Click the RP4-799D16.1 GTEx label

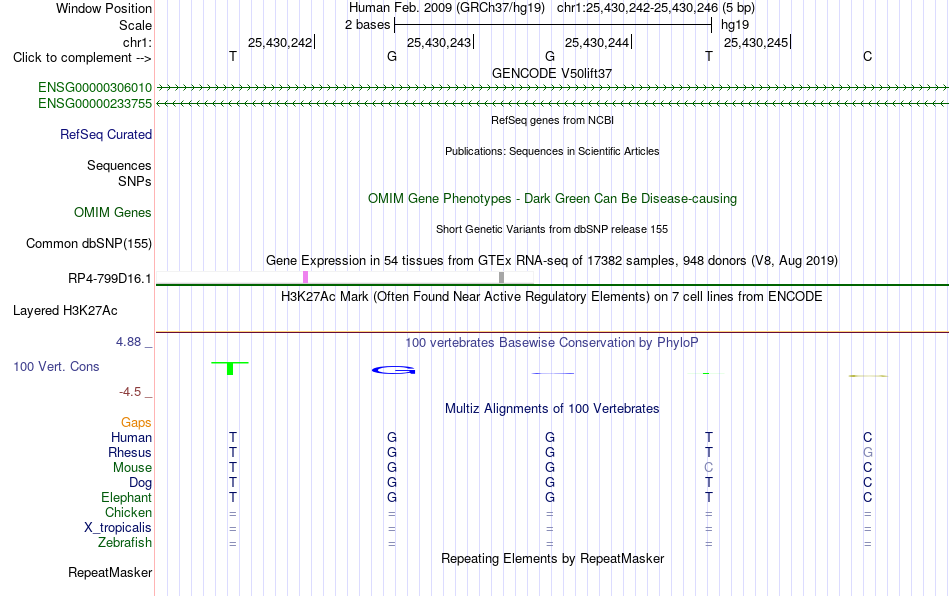pyautogui.click(x=110, y=279)
